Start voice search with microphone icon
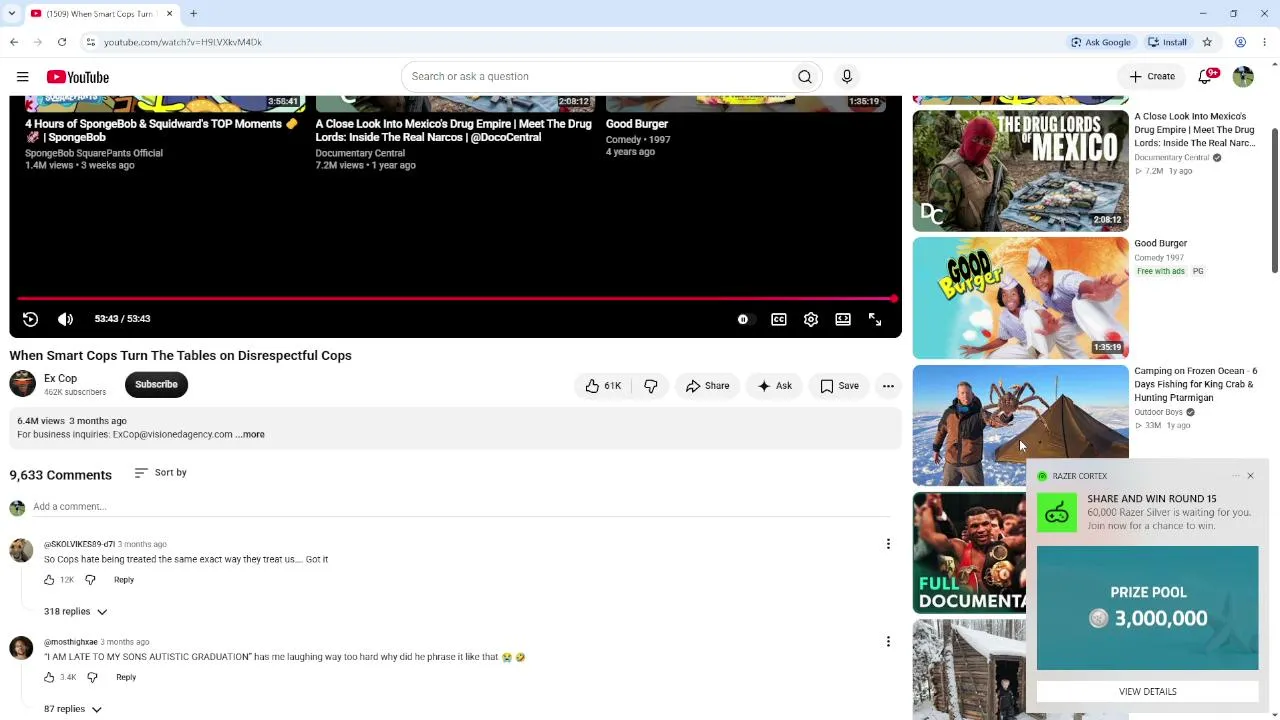Image resolution: width=1280 pixels, height=720 pixels. pos(847,77)
